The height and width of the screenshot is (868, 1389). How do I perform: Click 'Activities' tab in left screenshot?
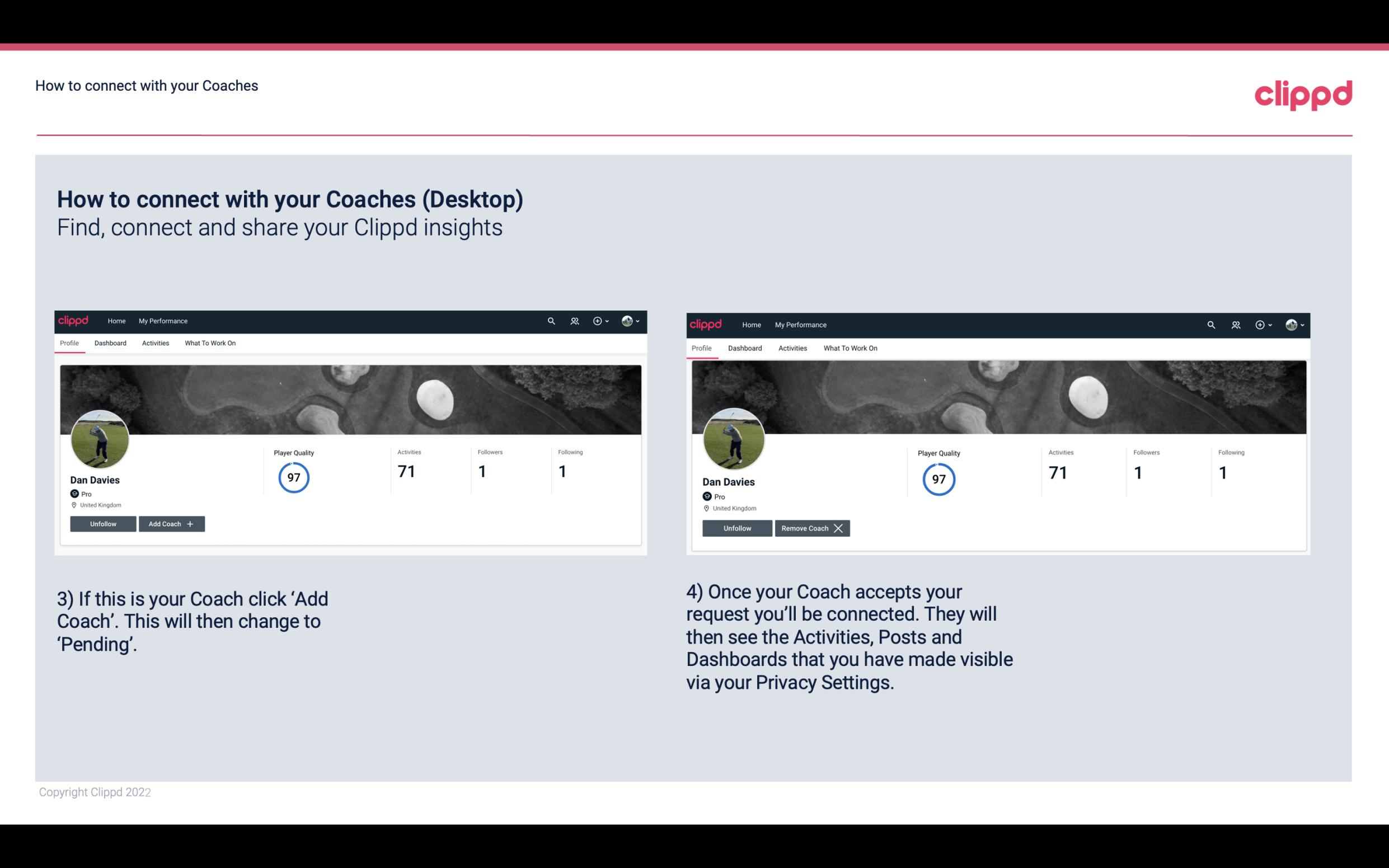(155, 343)
